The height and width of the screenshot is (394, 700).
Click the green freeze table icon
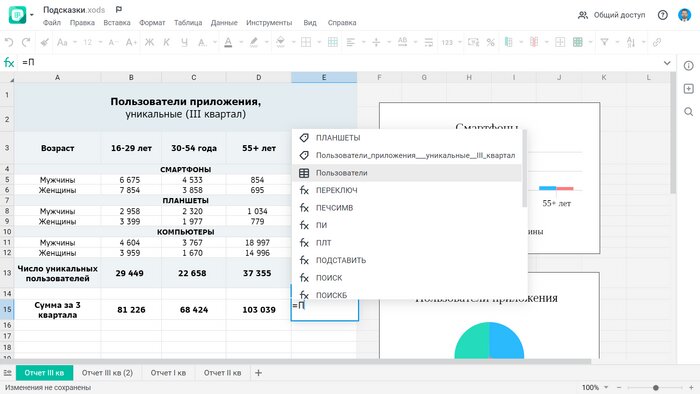pyautogui.click(x=578, y=42)
